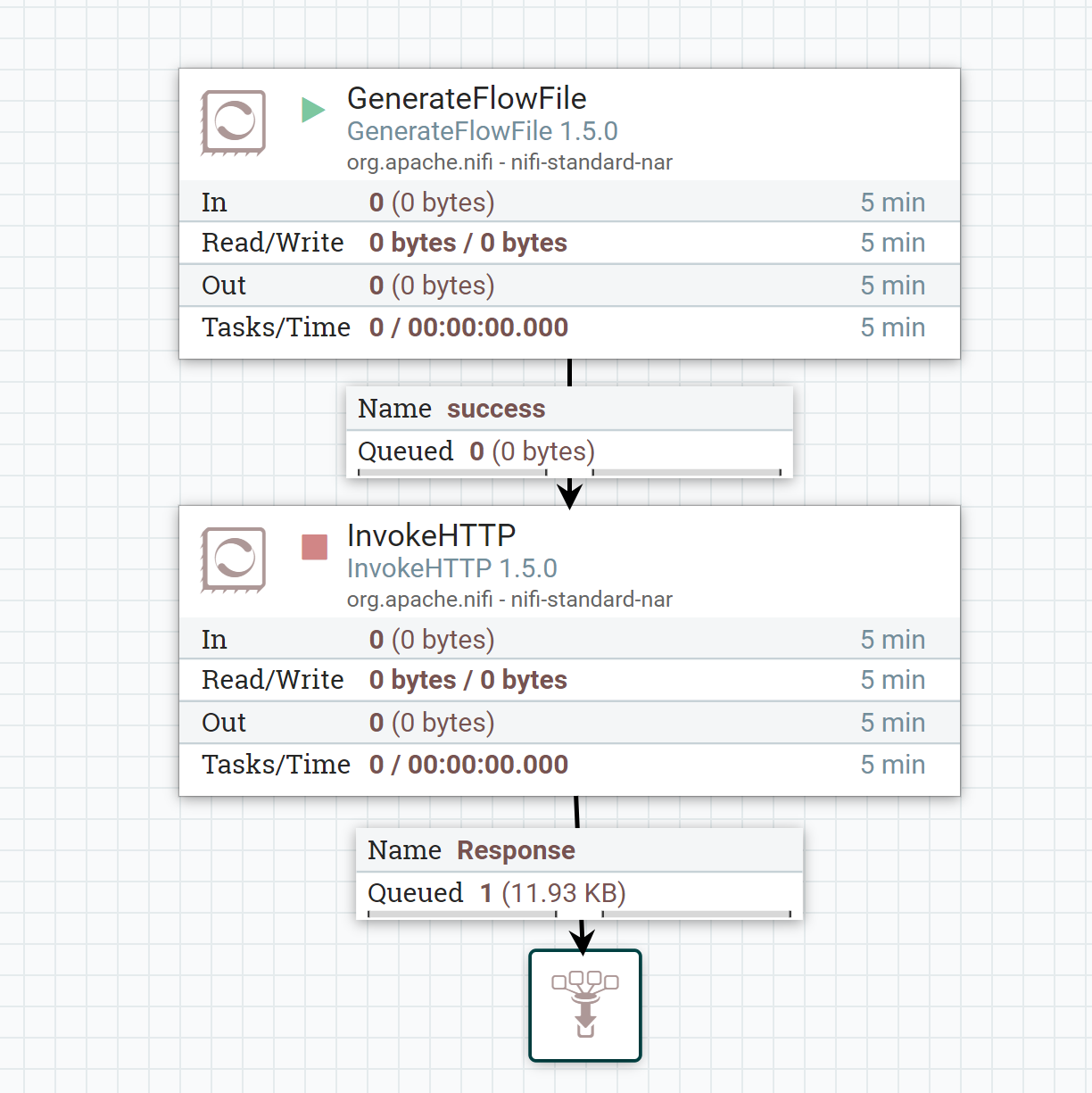Image resolution: width=1092 pixels, height=1093 pixels.
Task: Click the 5 min In statistic row of InvokeHTTP
Action: [x=893, y=639]
